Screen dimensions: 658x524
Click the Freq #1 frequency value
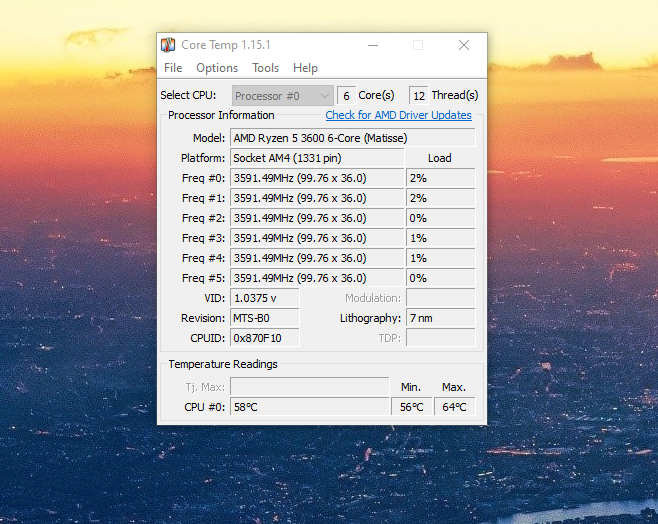tap(317, 198)
